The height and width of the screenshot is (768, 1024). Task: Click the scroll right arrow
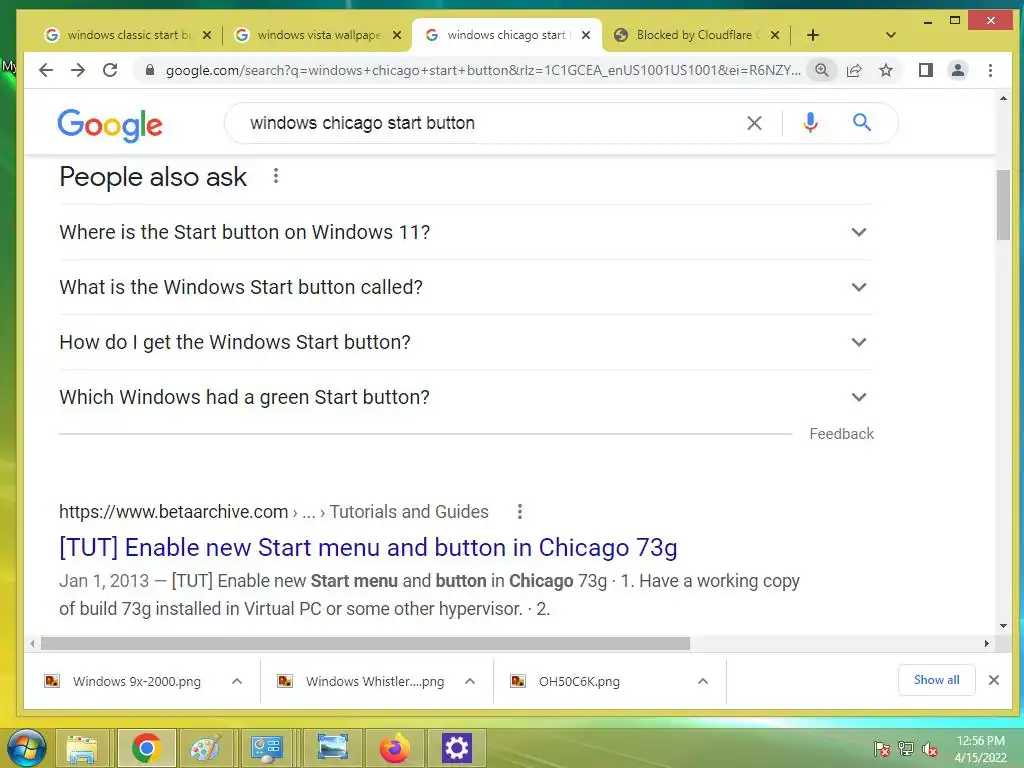pos(987,643)
